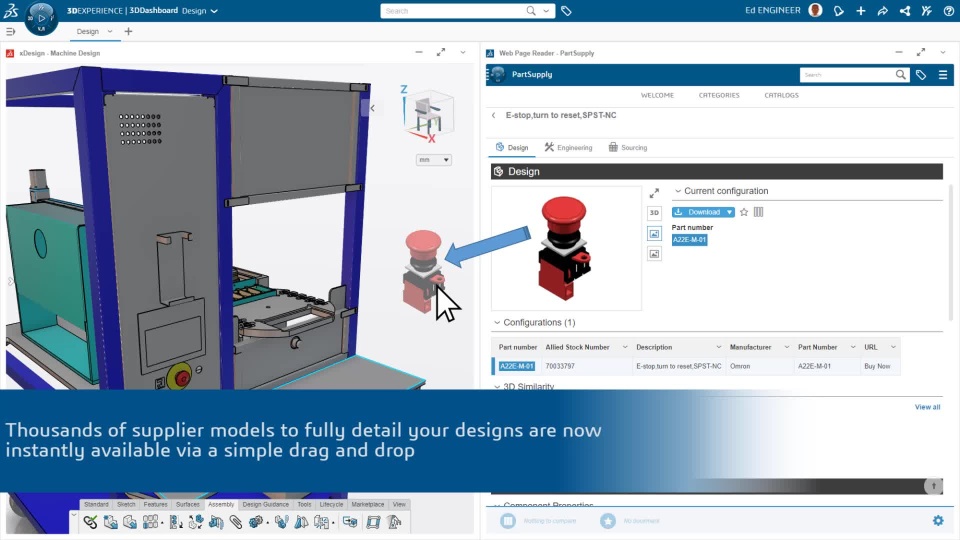Click the E-stop product thumbnail image

566,248
